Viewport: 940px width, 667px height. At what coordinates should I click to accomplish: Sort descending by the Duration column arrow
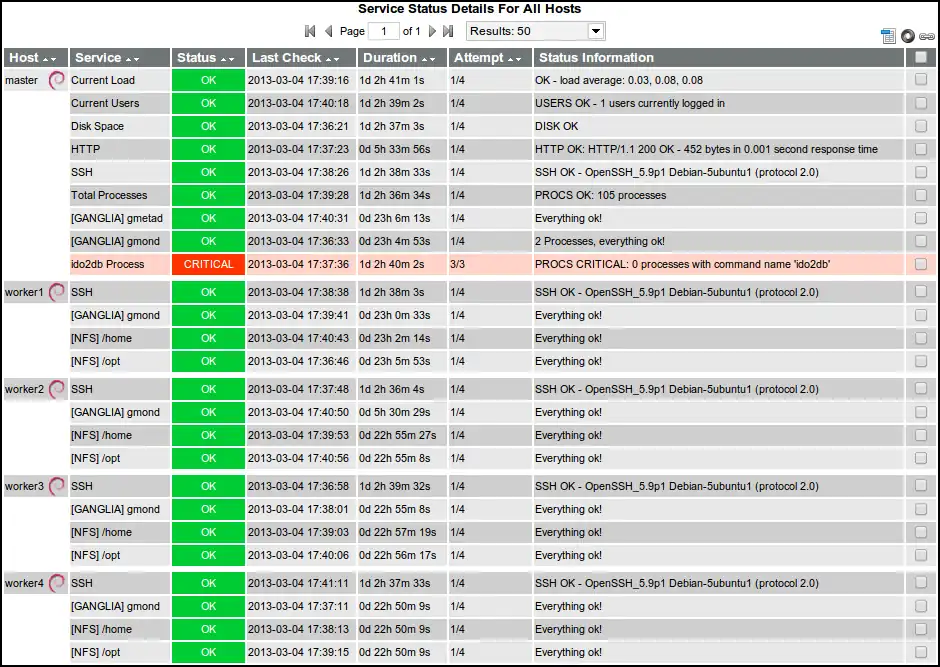438,59
